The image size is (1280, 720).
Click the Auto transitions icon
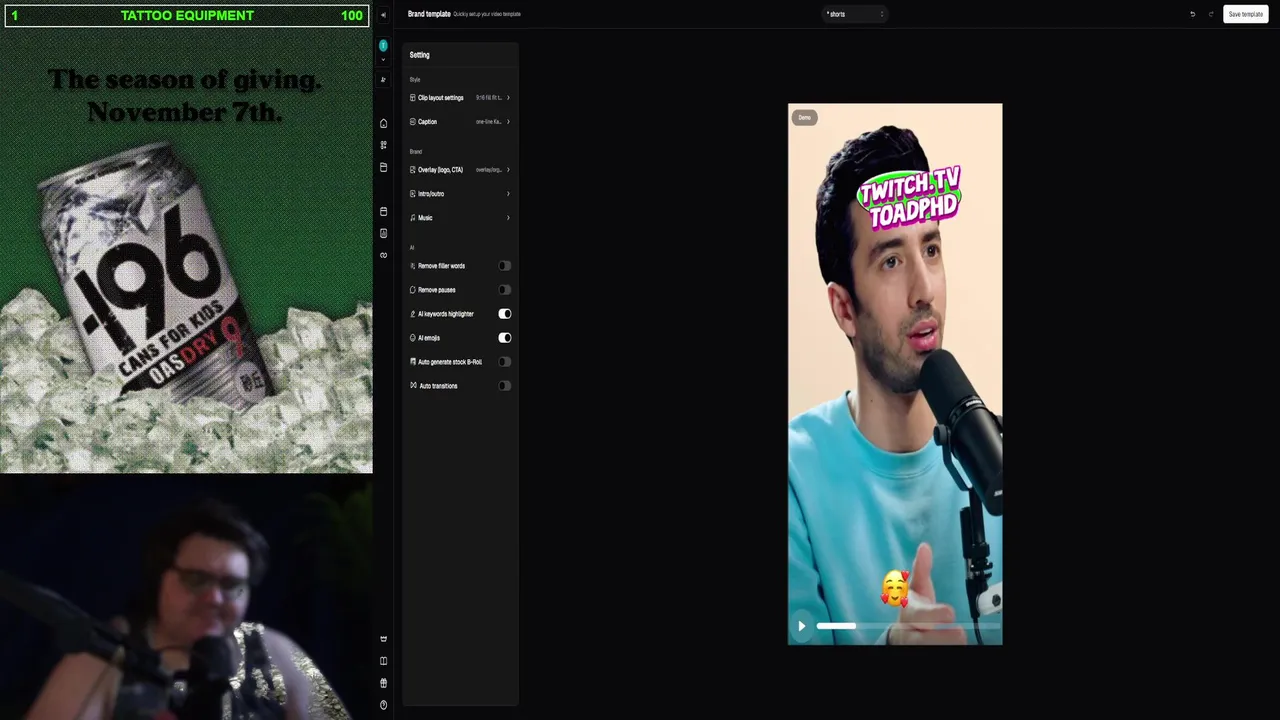[413, 386]
